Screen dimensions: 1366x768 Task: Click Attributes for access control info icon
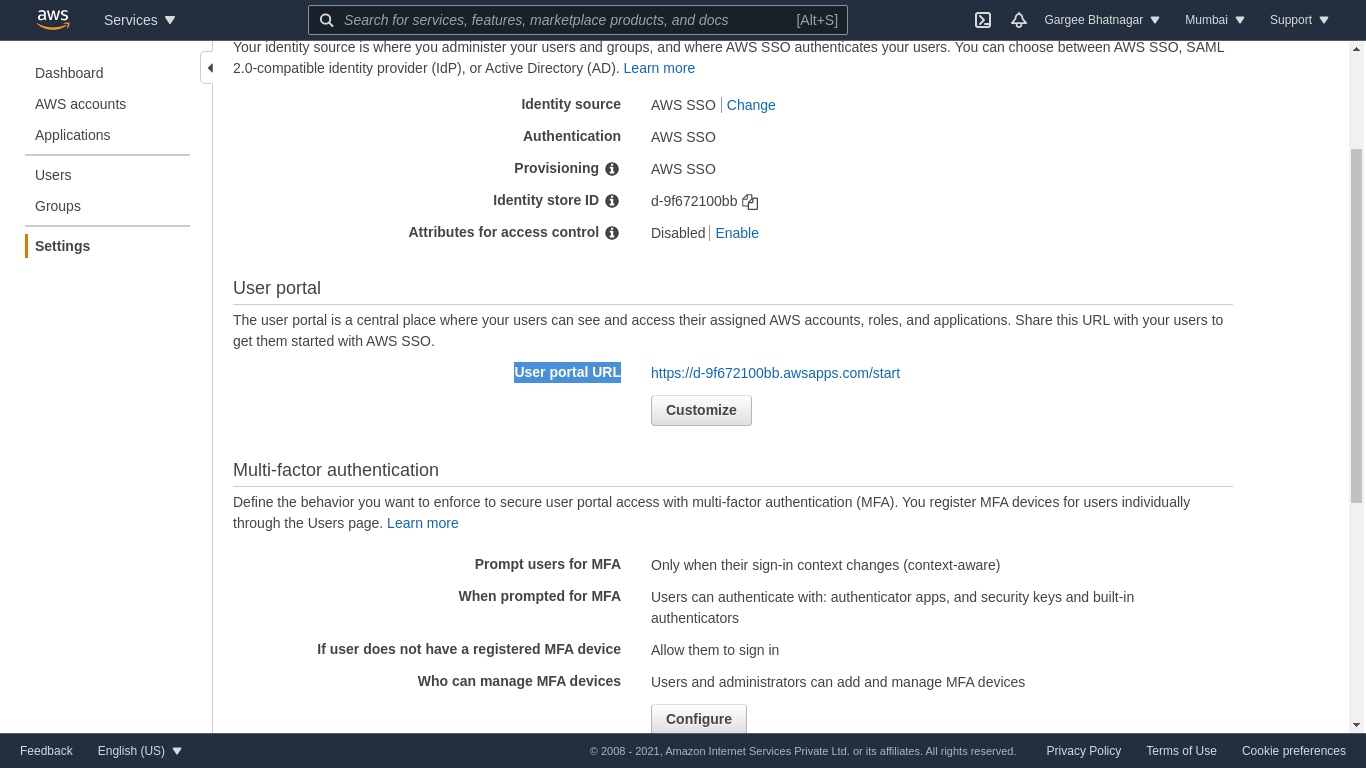point(612,233)
